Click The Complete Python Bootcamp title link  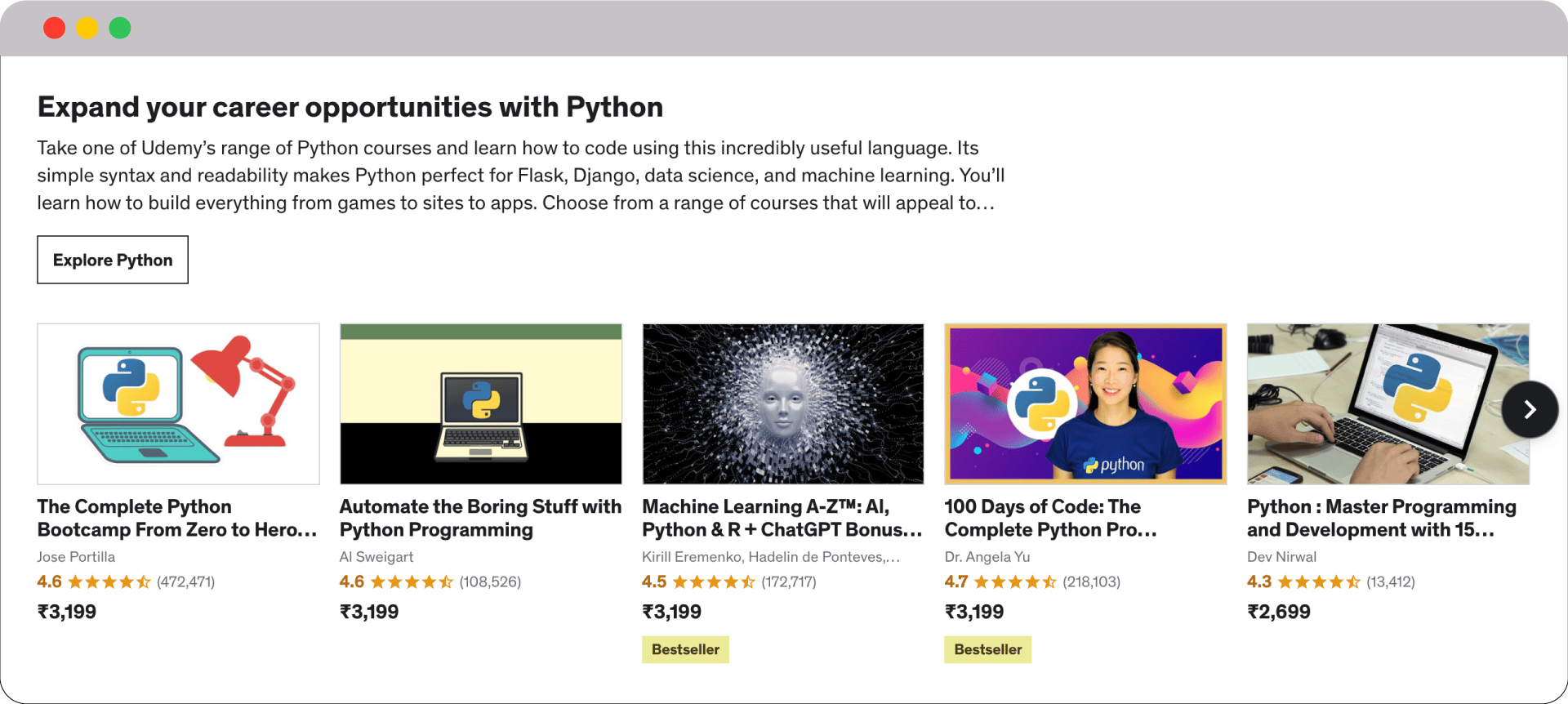pos(176,518)
